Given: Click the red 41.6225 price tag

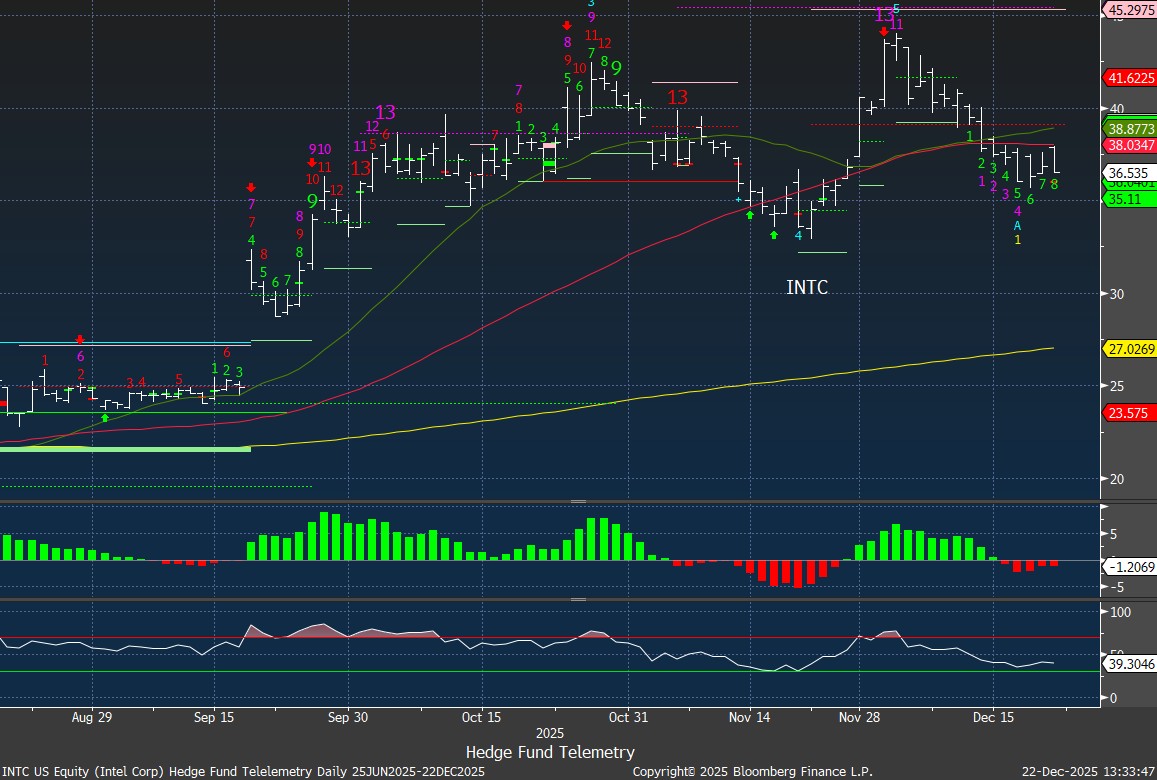Looking at the screenshot, I should point(1130,78).
